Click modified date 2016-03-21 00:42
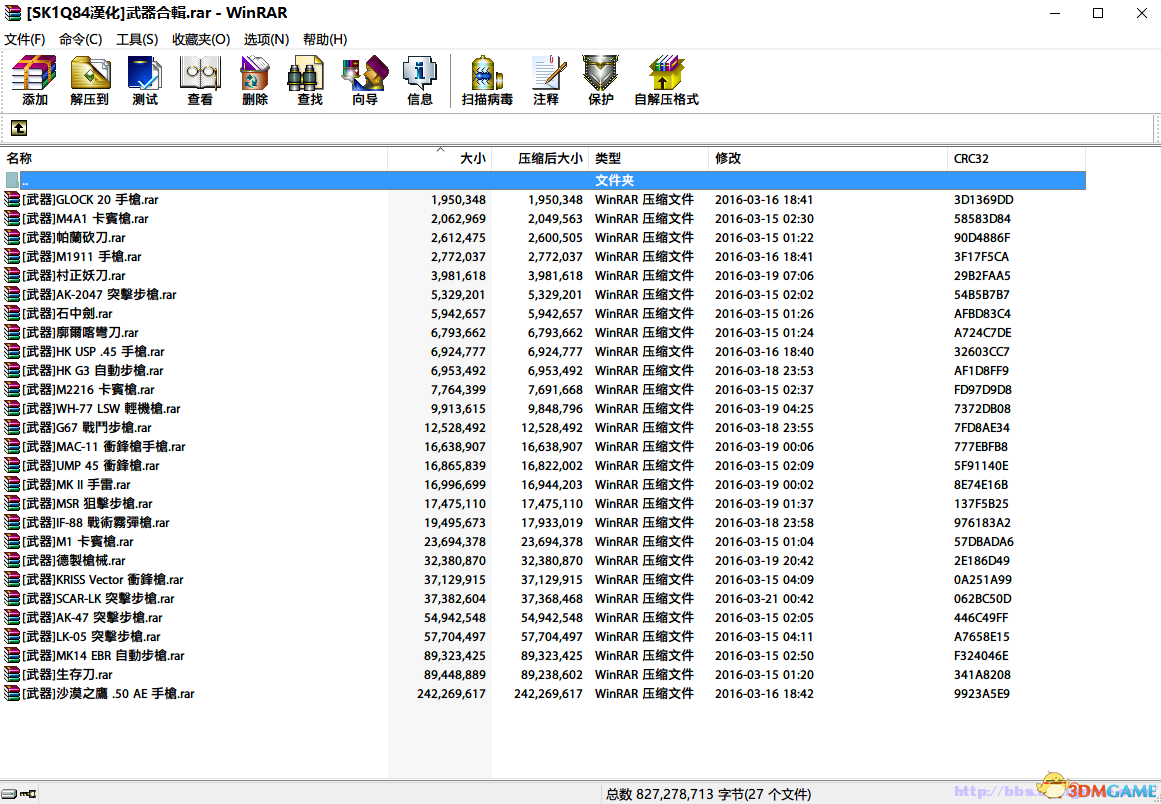The width and height of the screenshot is (1161, 804). point(764,599)
